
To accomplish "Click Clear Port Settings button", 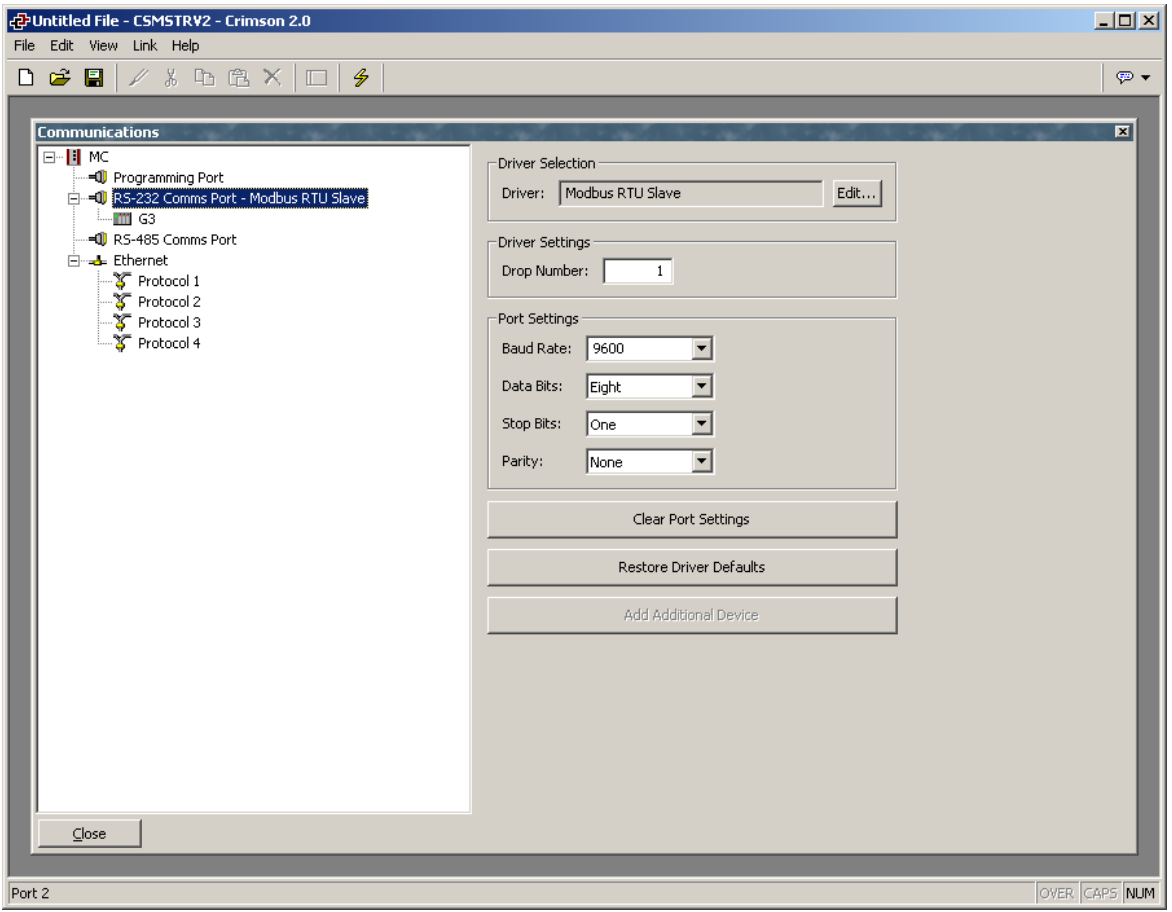I will click(691, 520).
